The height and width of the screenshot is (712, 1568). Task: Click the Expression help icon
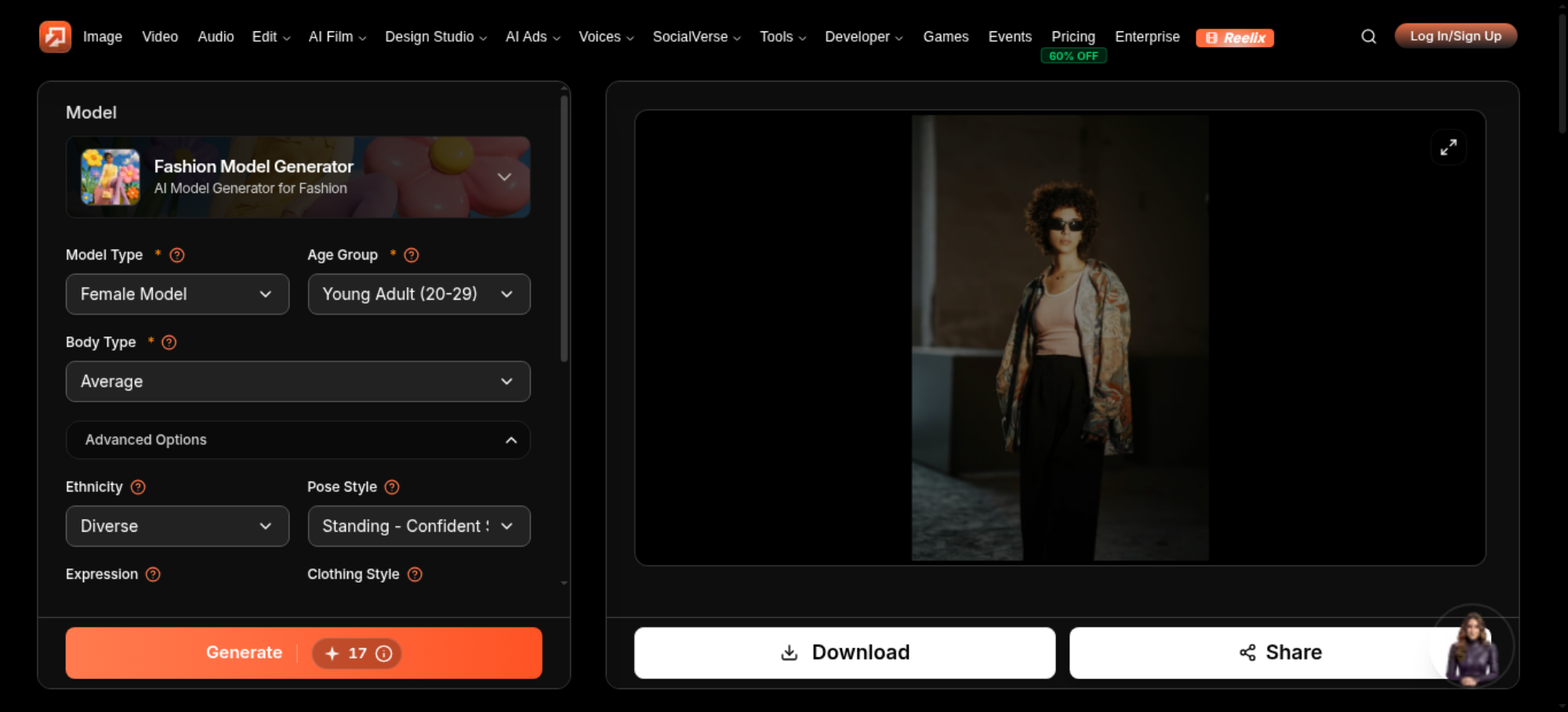153,575
